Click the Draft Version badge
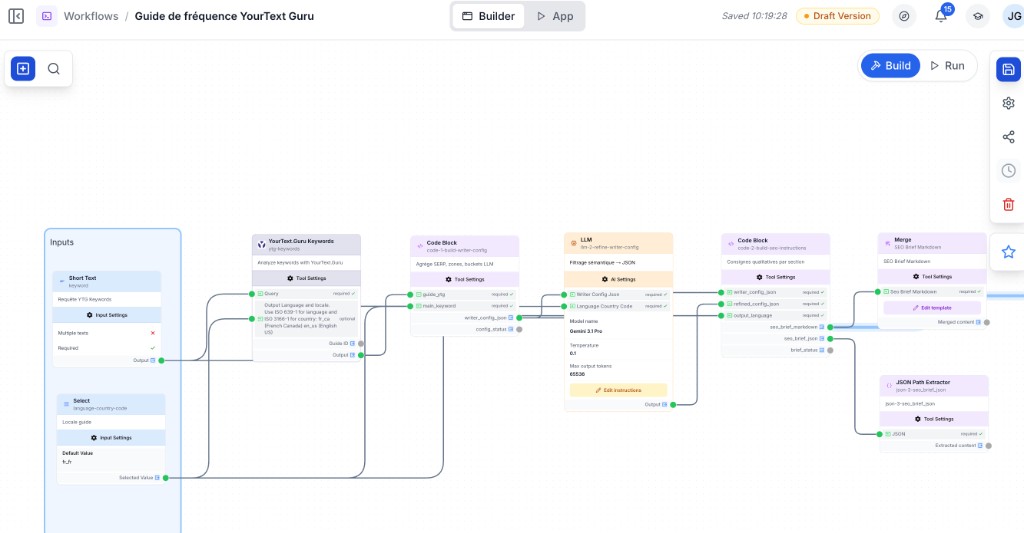1024x533 pixels. pos(837,16)
